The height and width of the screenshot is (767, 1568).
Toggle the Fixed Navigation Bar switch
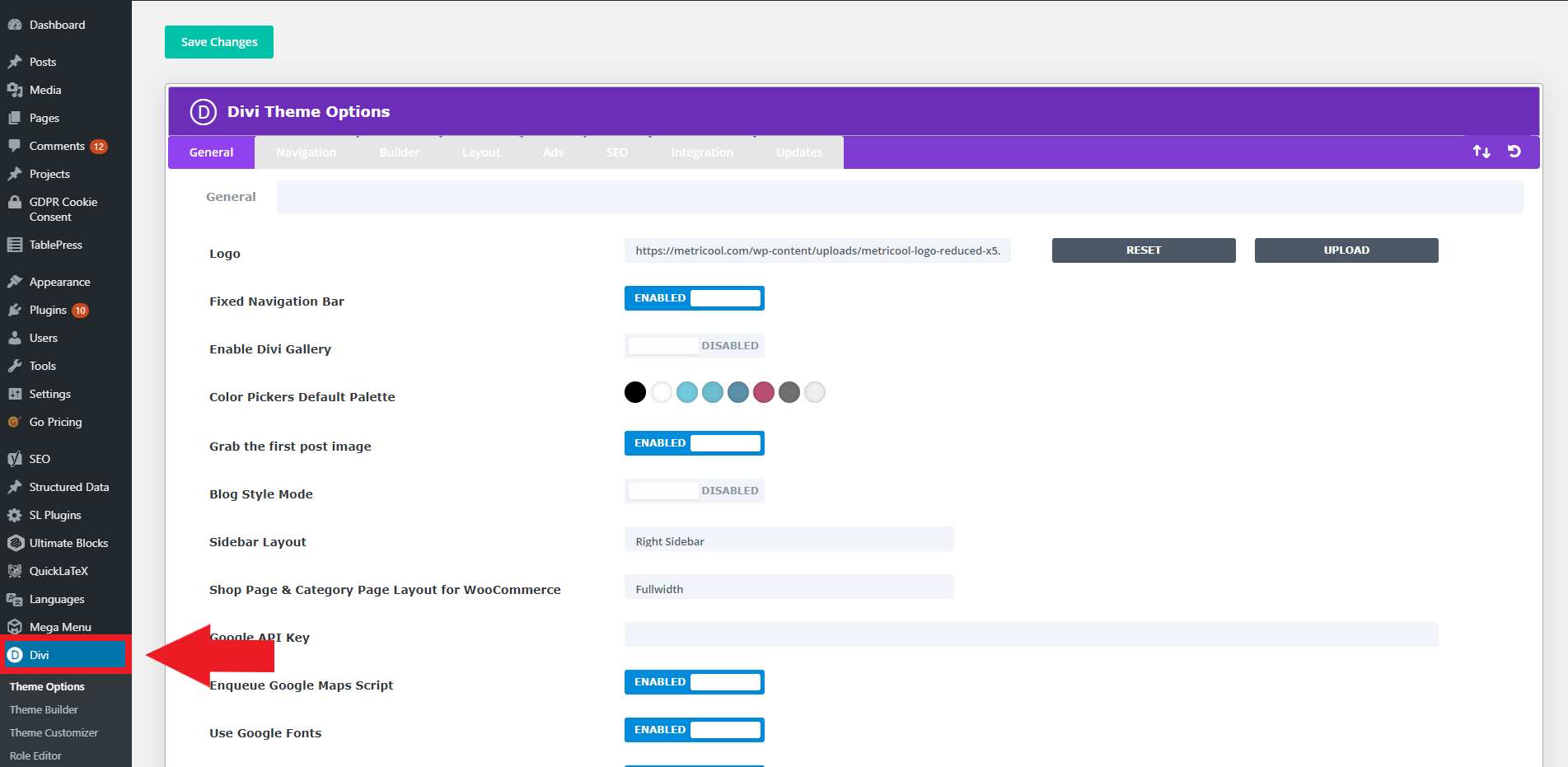tap(695, 298)
